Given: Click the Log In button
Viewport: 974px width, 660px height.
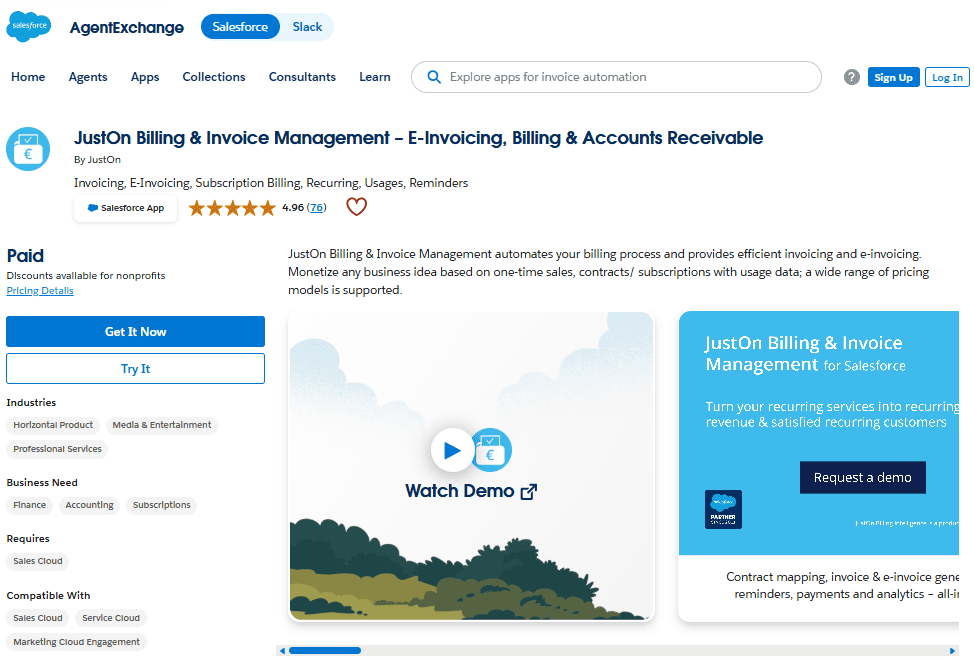Looking at the screenshot, I should coord(947,77).
